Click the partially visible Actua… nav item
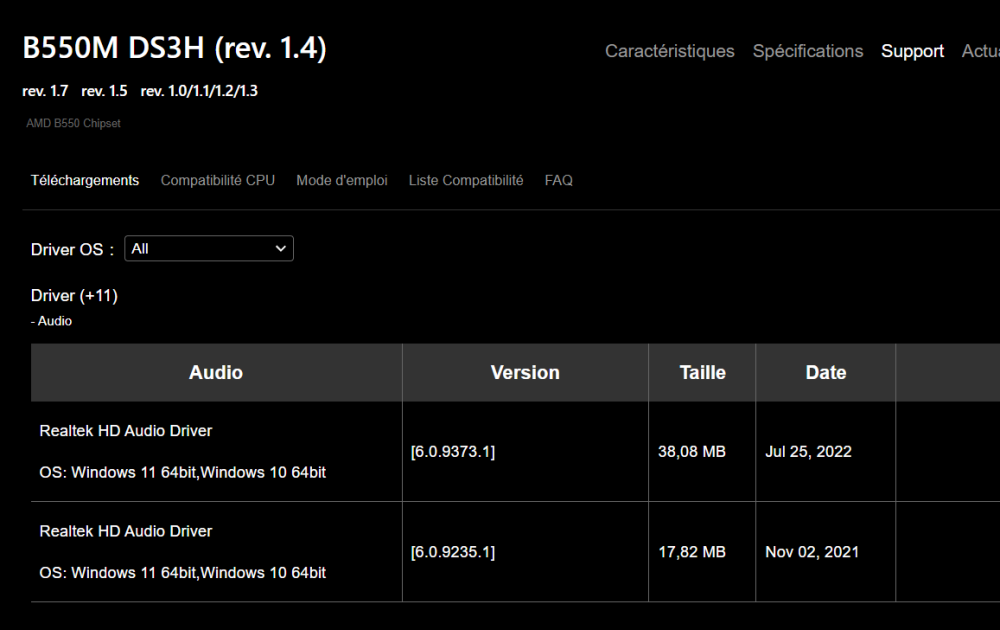This screenshot has width=1000, height=630. click(980, 51)
